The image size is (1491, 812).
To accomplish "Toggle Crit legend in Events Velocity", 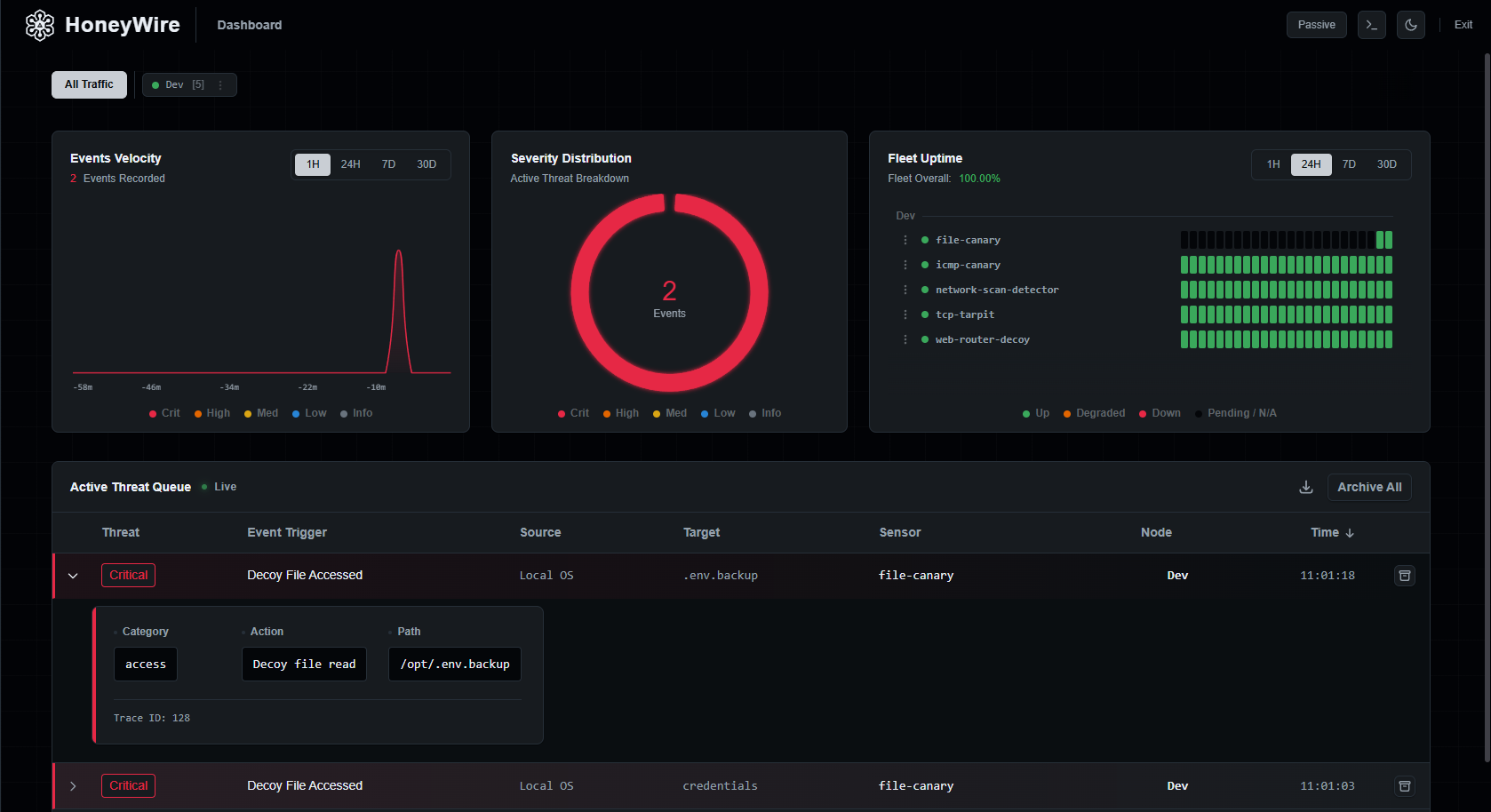I will pos(164,413).
